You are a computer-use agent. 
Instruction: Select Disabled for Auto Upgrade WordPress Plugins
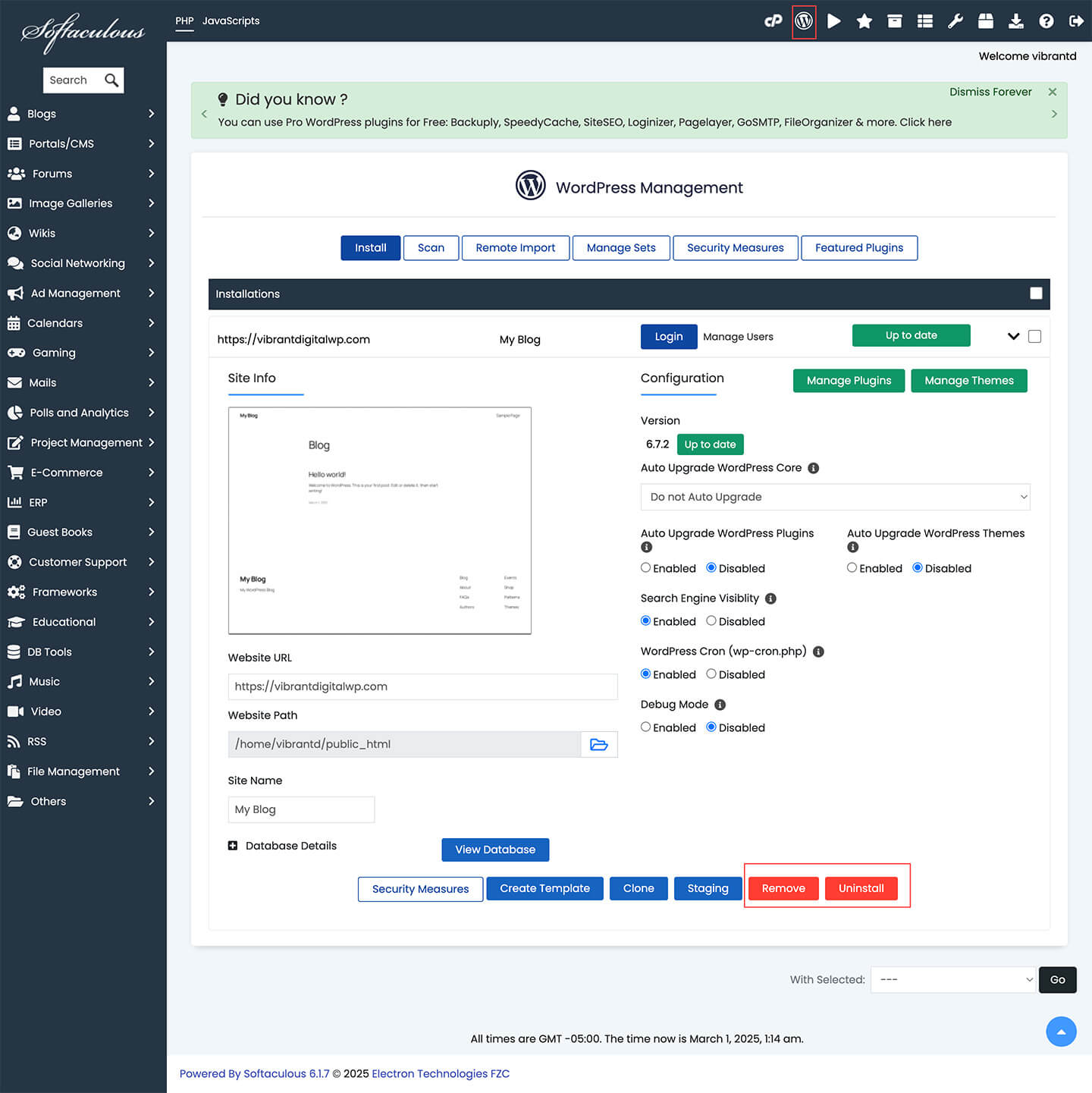711,567
